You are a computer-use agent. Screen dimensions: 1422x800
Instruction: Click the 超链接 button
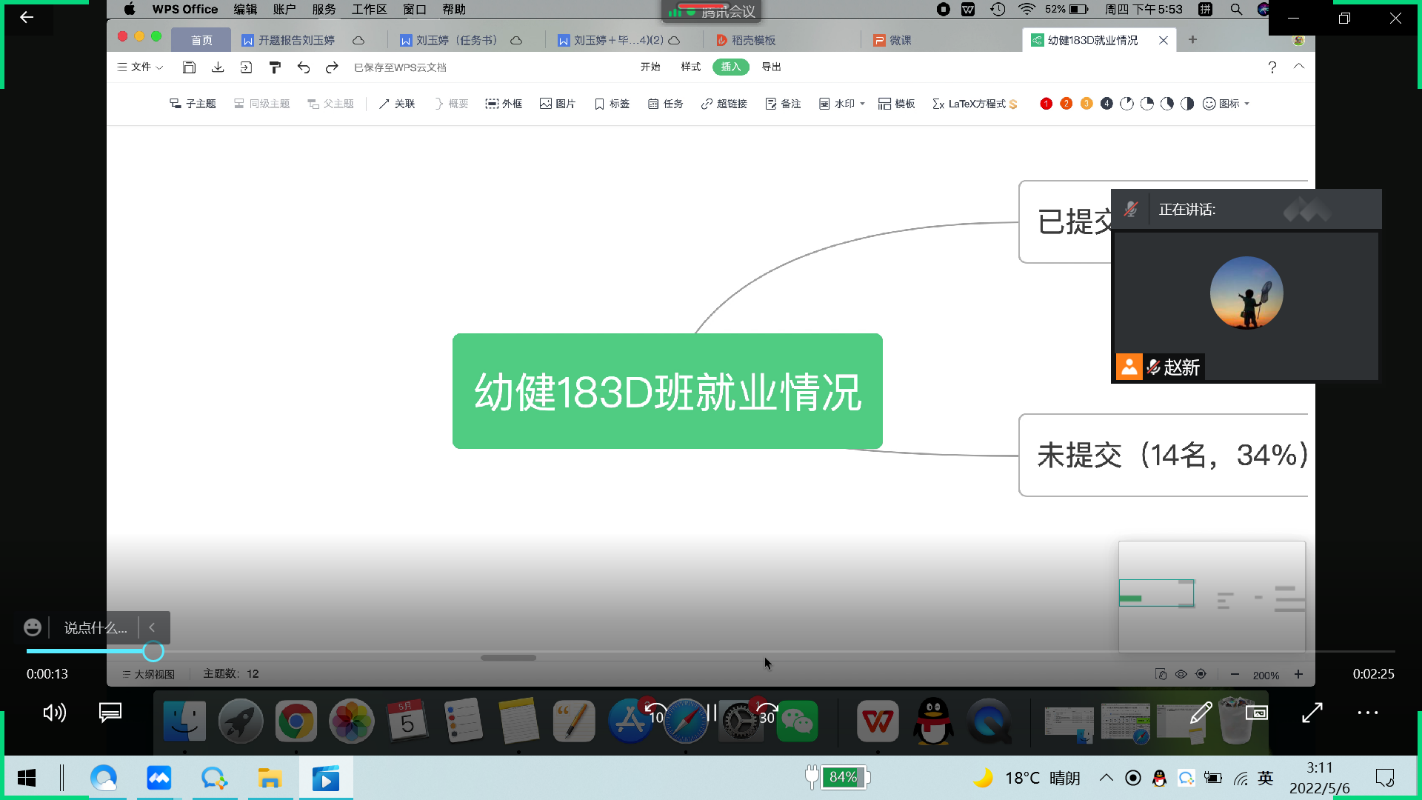[x=724, y=104]
